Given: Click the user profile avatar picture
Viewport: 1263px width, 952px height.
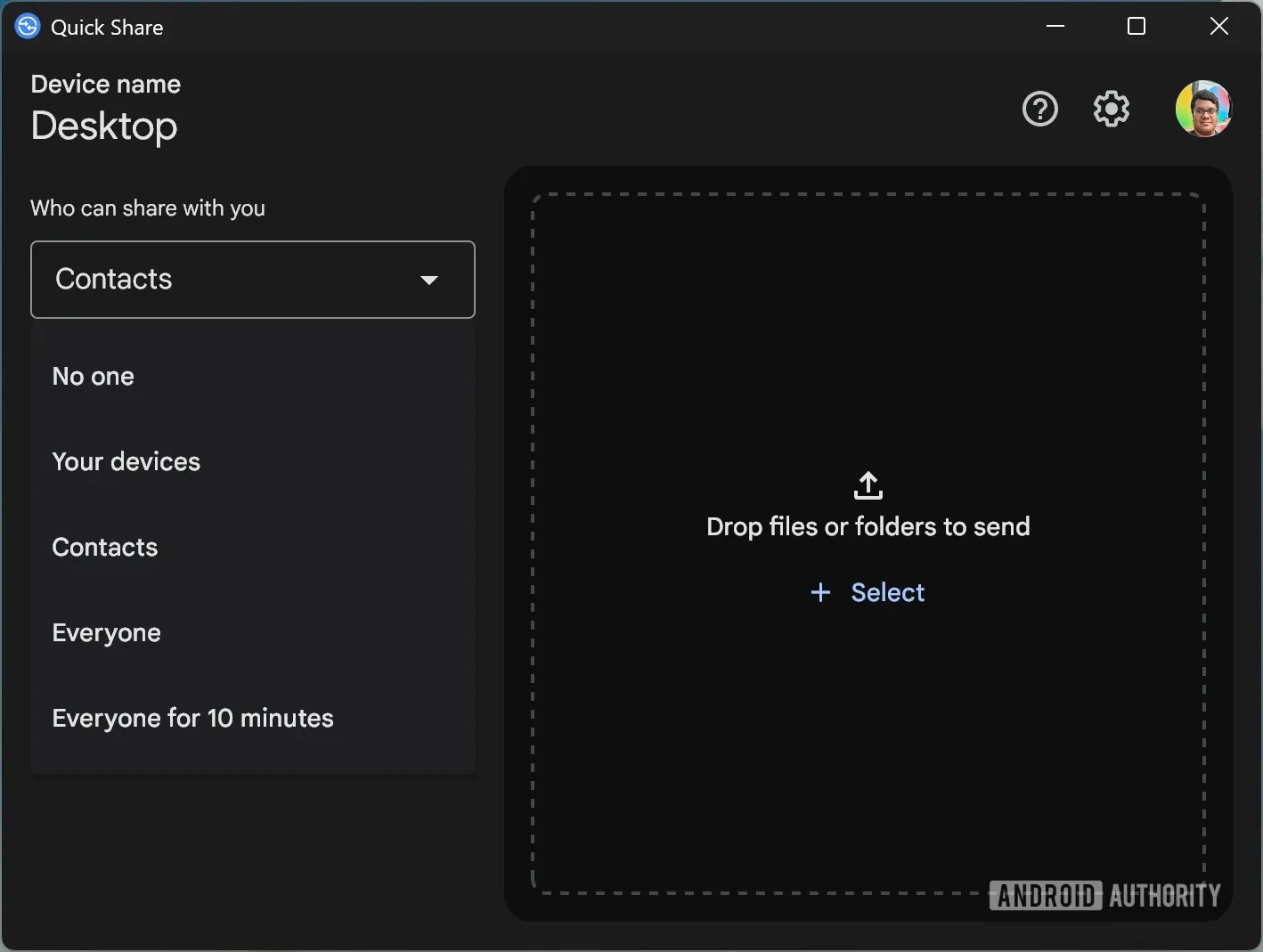Looking at the screenshot, I should (1202, 109).
